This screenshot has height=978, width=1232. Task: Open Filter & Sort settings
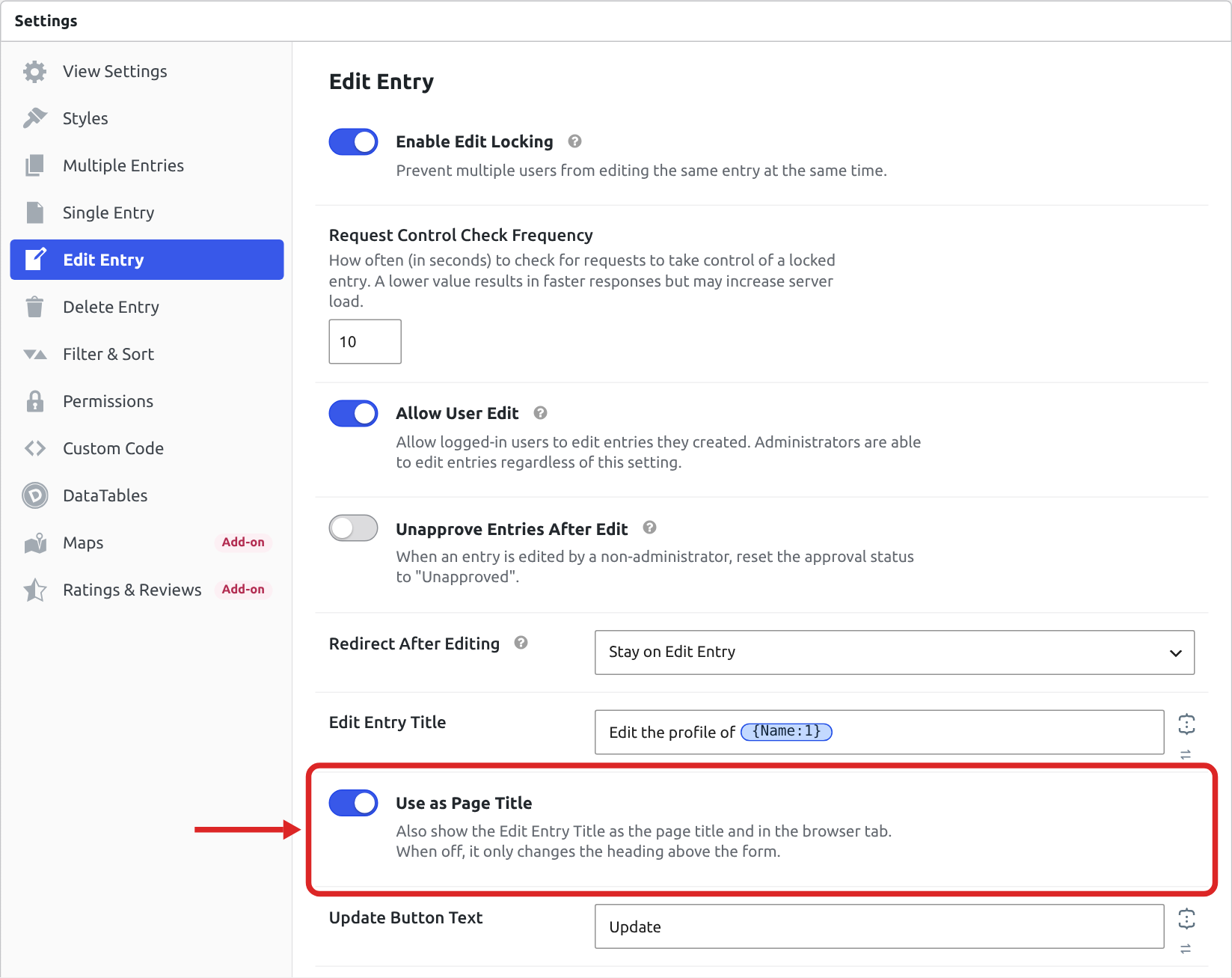coord(147,354)
